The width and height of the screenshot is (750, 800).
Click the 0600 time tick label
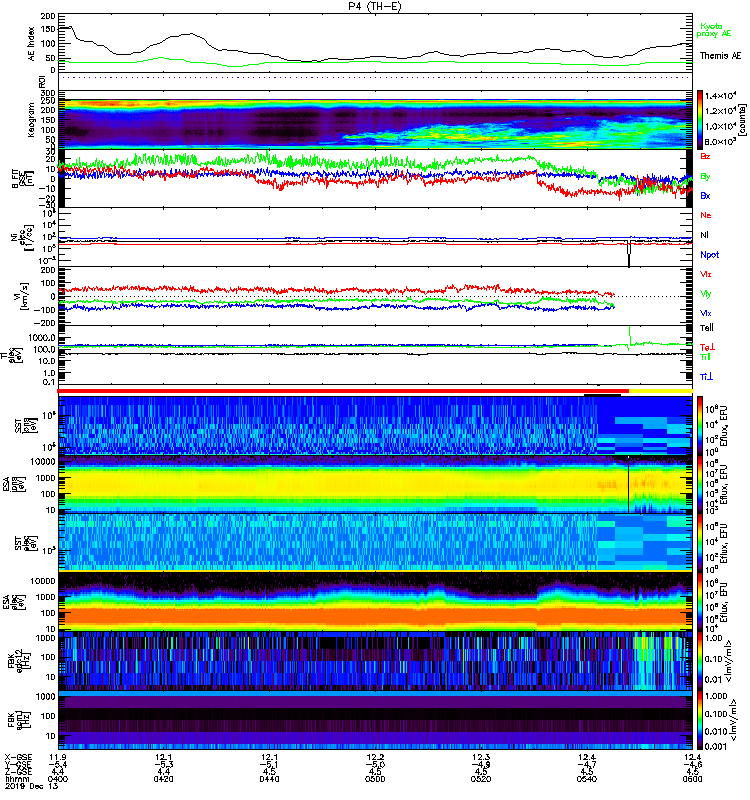692,779
